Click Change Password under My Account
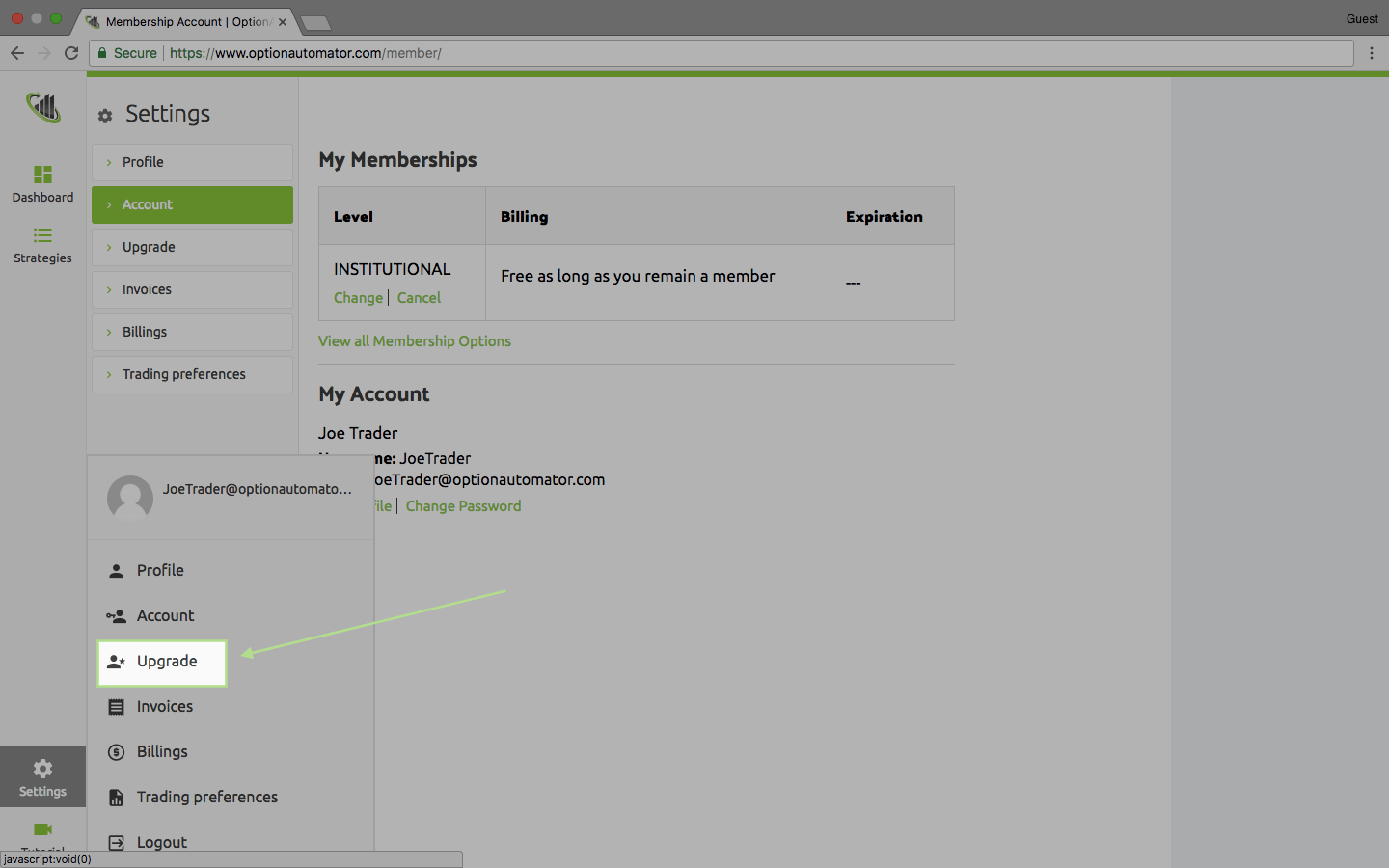The image size is (1389, 868). pos(463,505)
